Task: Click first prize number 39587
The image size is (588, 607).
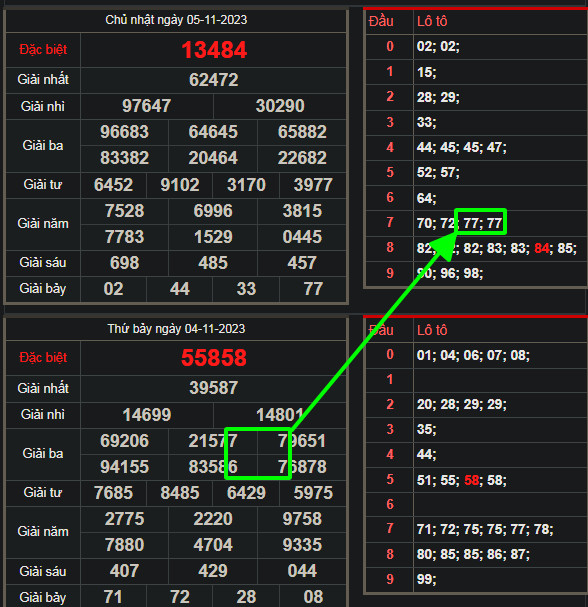Action: pyautogui.click(x=214, y=388)
